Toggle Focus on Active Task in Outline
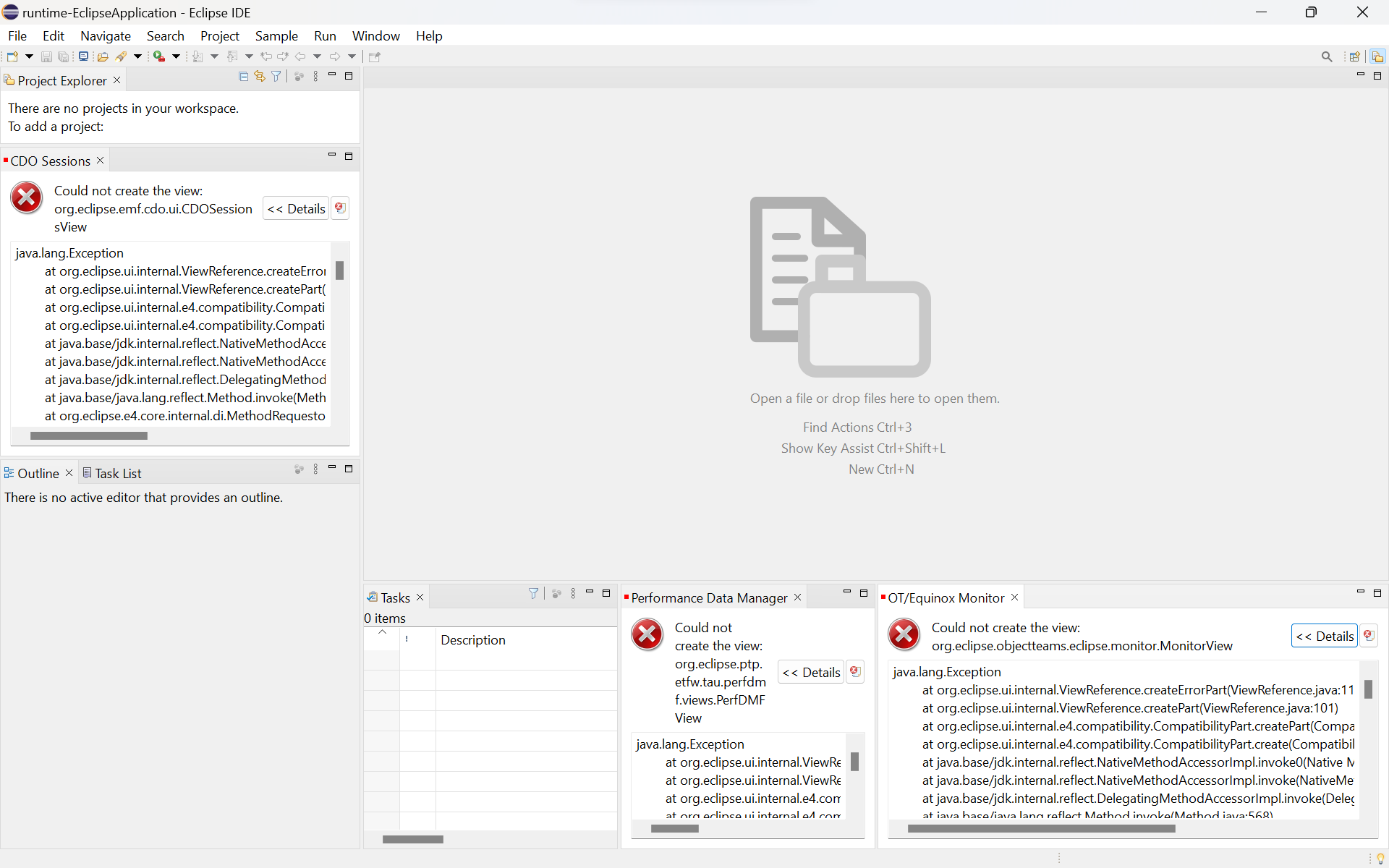Image resolution: width=1389 pixels, height=868 pixels. (x=299, y=469)
